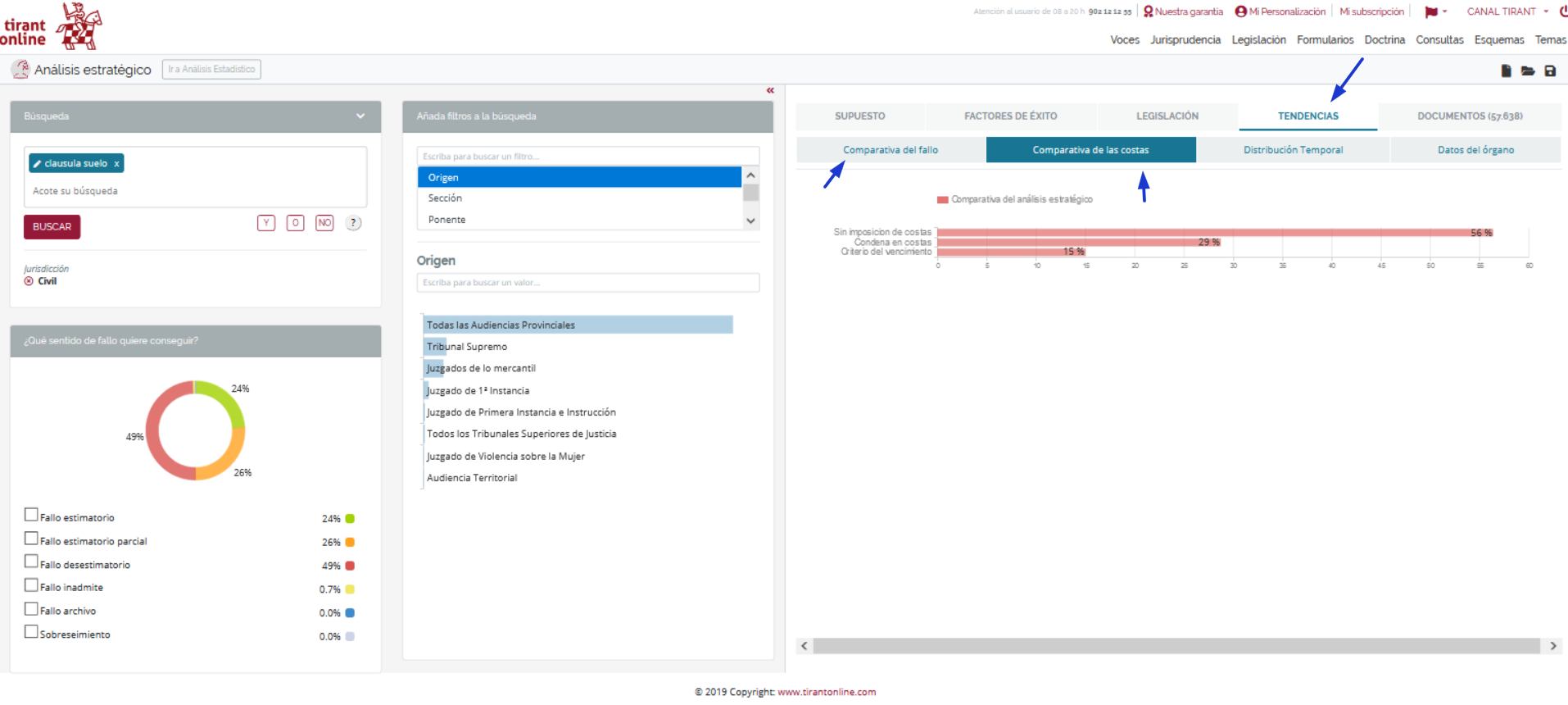This screenshot has width=1568, height=705.
Task: Check the 'Fallo estimatorio' checkbox
Action: click(31, 515)
